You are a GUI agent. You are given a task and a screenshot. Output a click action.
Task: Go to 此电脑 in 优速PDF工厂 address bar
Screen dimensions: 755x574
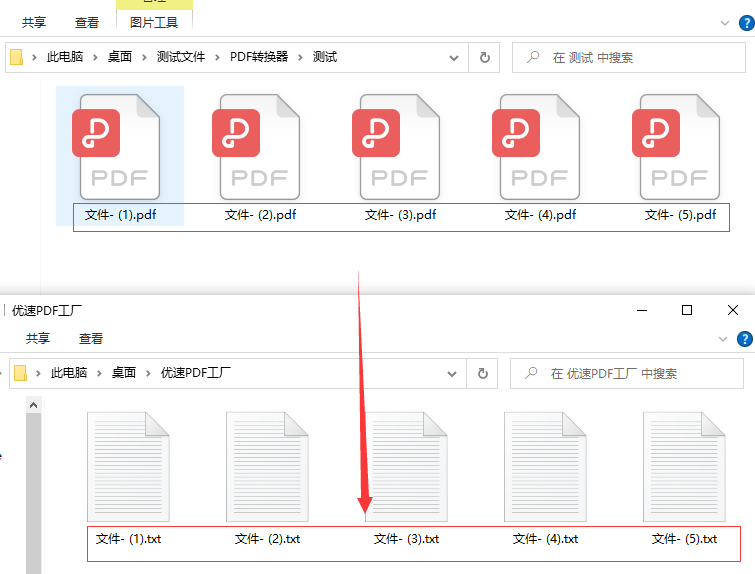(69, 373)
